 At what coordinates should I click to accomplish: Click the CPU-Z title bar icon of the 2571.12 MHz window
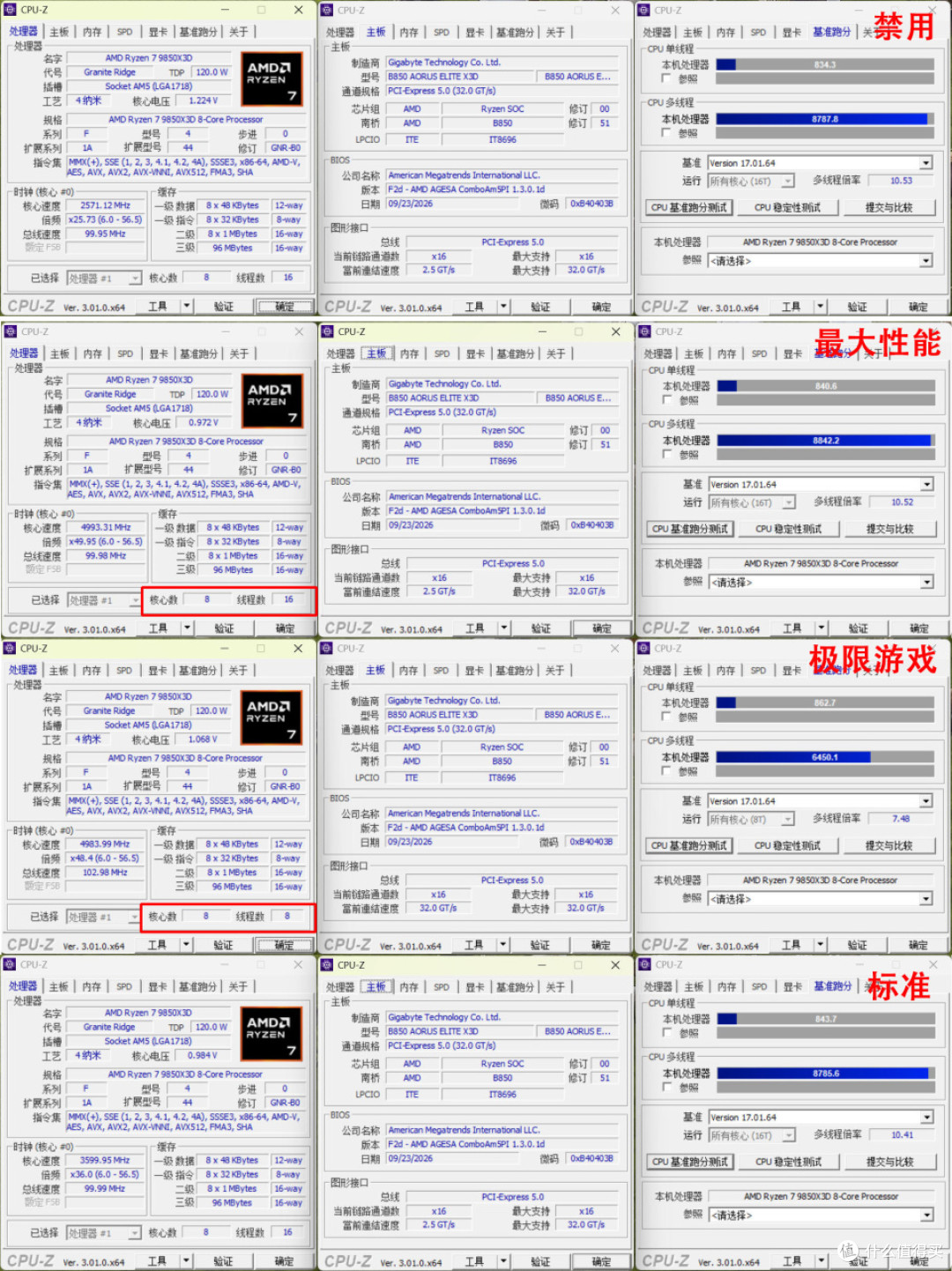pyautogui.click(x=11, y=10)
